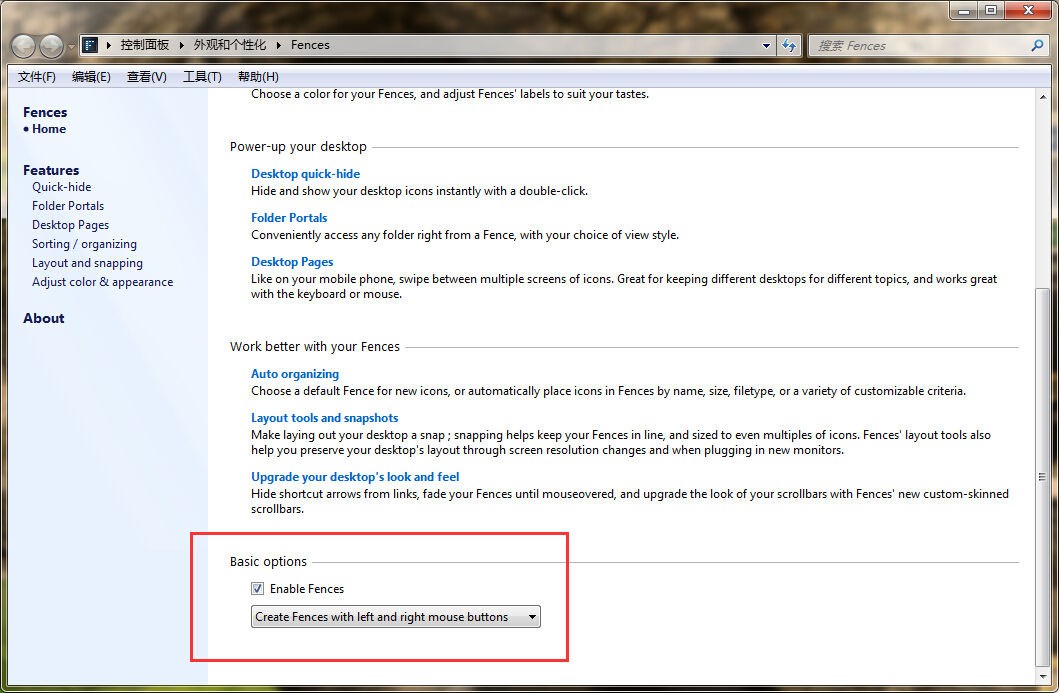1059x693 pixels.
Task: Open Quick-hide in the Features list
Action: pyautogui.click(x=61, y=187)
